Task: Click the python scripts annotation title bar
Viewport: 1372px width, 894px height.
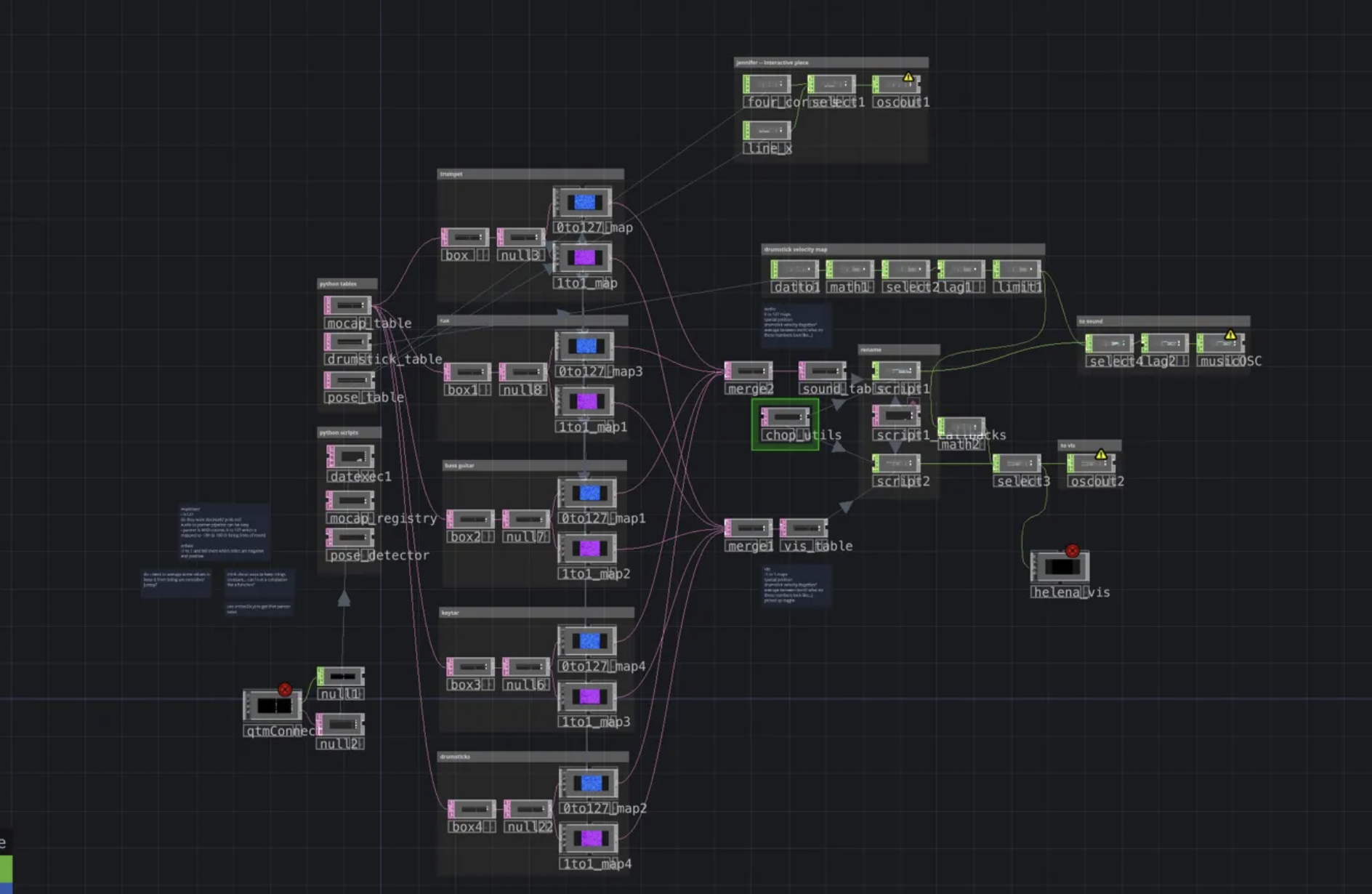Action: pyautogui.click(x=349, y=432)
